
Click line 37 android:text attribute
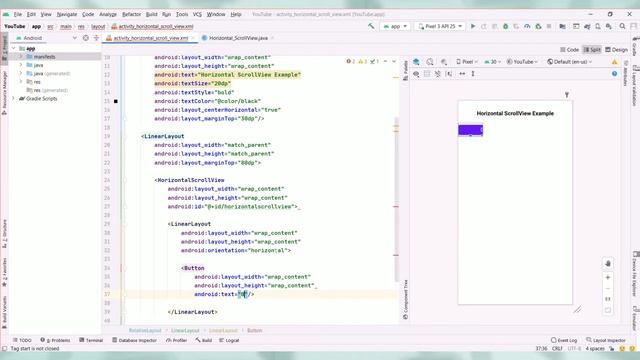(224, 294)
